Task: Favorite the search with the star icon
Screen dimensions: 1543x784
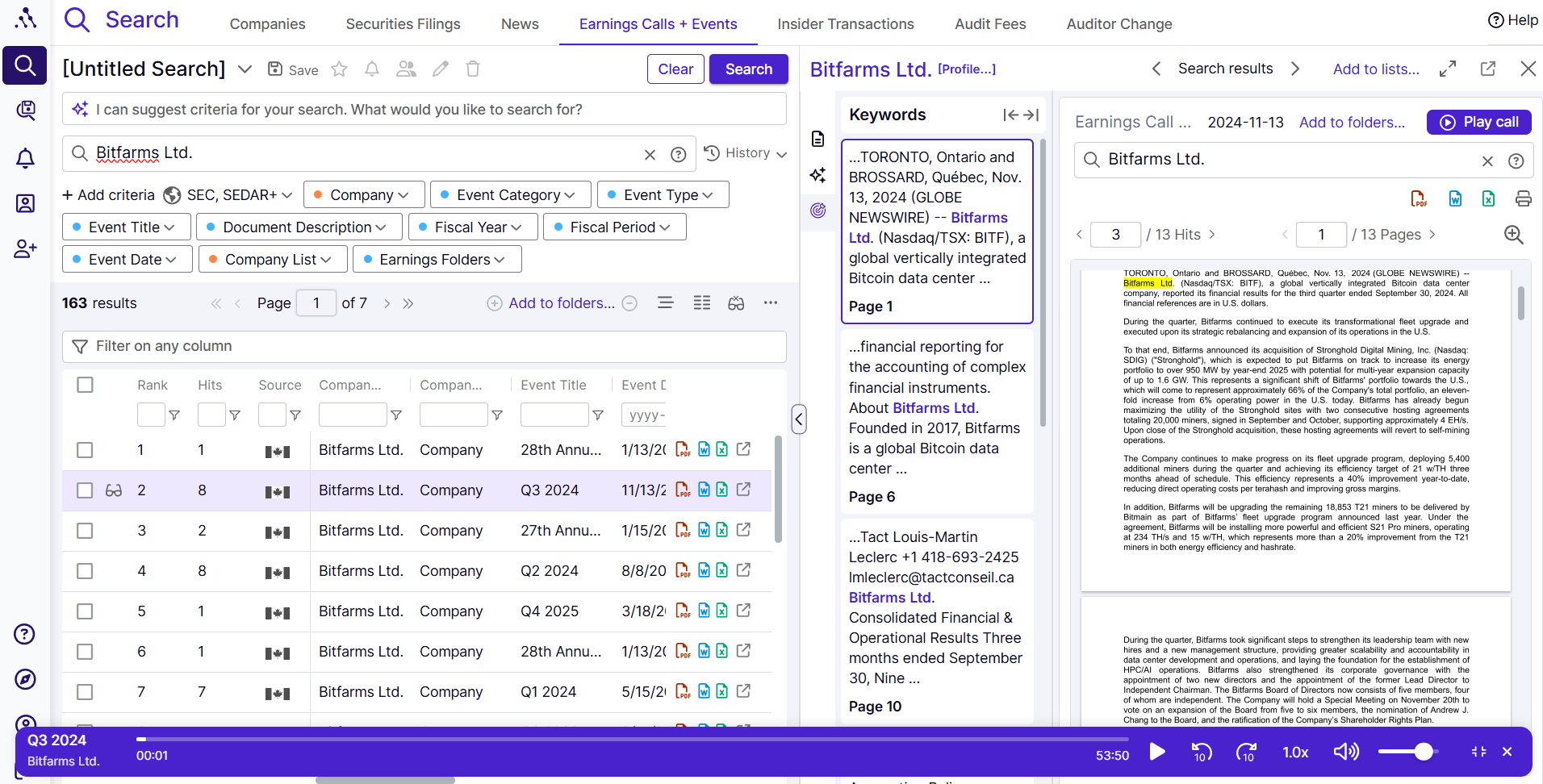Action: coord(340,69)
